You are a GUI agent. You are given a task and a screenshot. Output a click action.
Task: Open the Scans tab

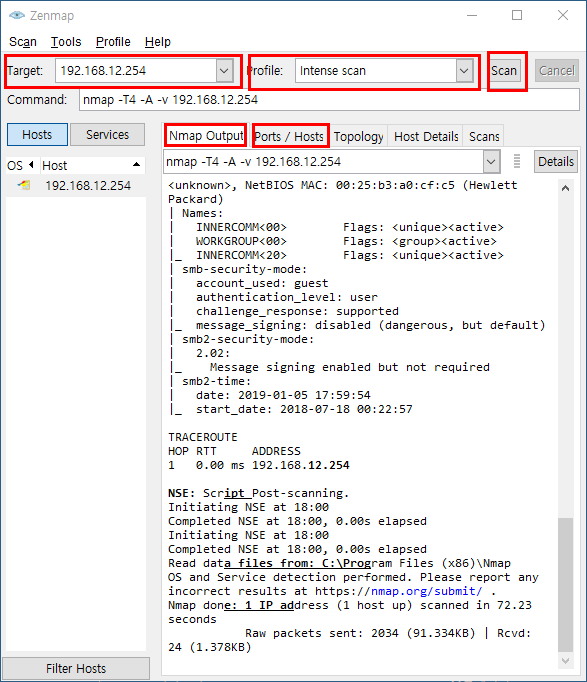pyautogui.click(x=484, y=137)
